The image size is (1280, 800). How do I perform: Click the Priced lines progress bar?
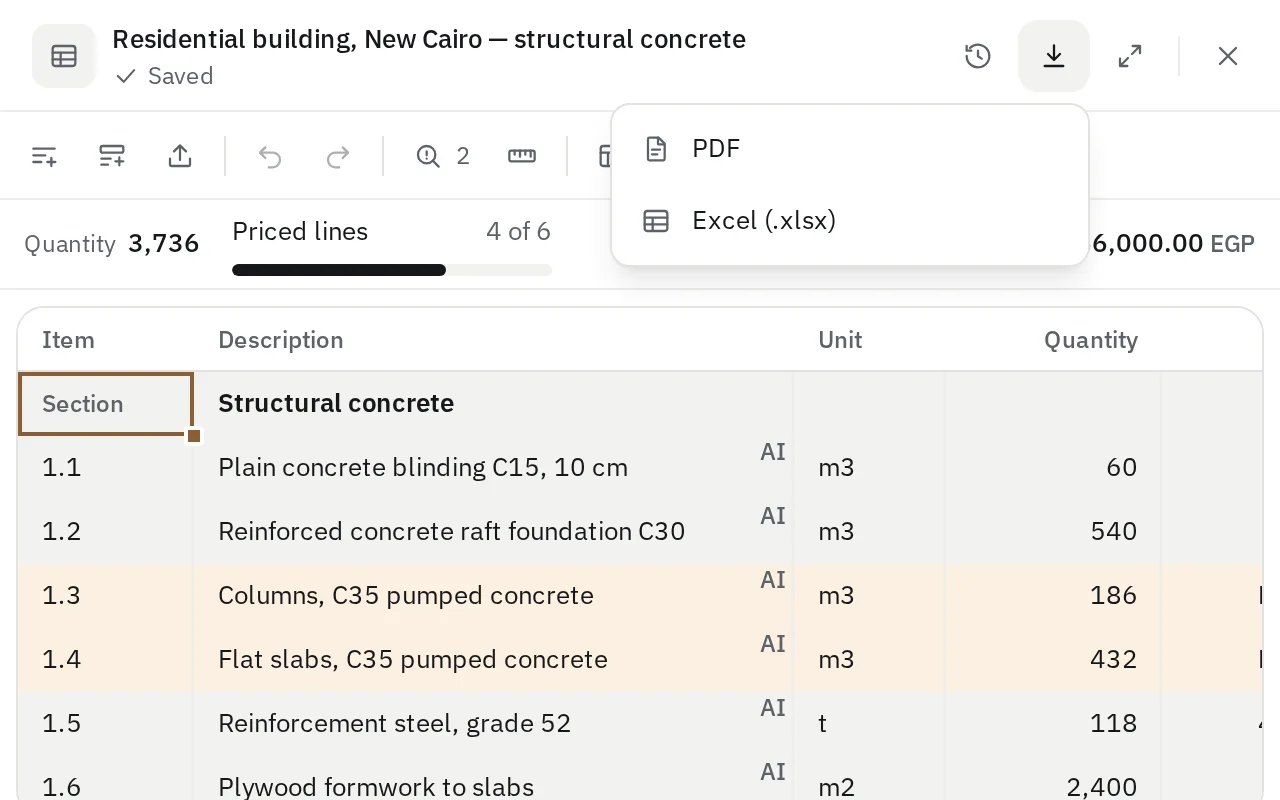pos(392,270)
